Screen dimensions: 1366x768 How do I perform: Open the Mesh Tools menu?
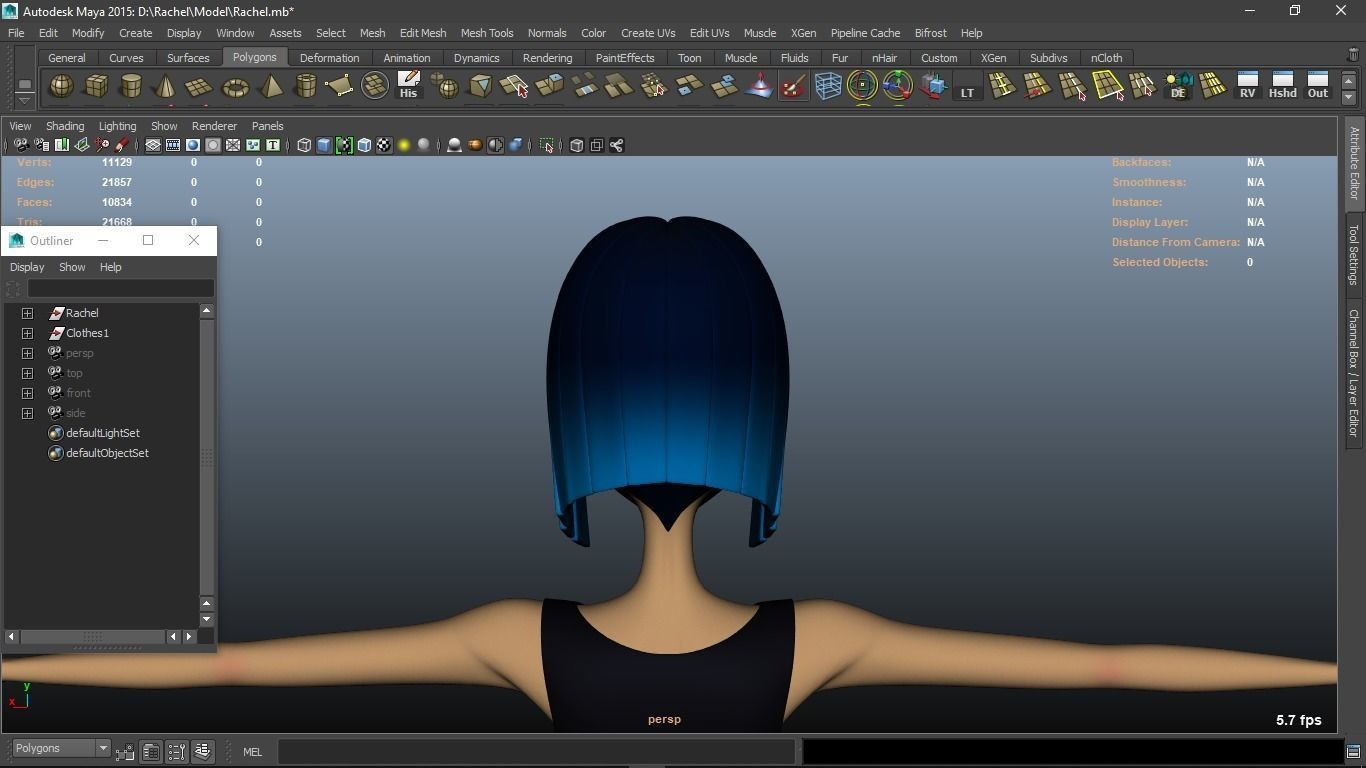(x=487, y=33)
